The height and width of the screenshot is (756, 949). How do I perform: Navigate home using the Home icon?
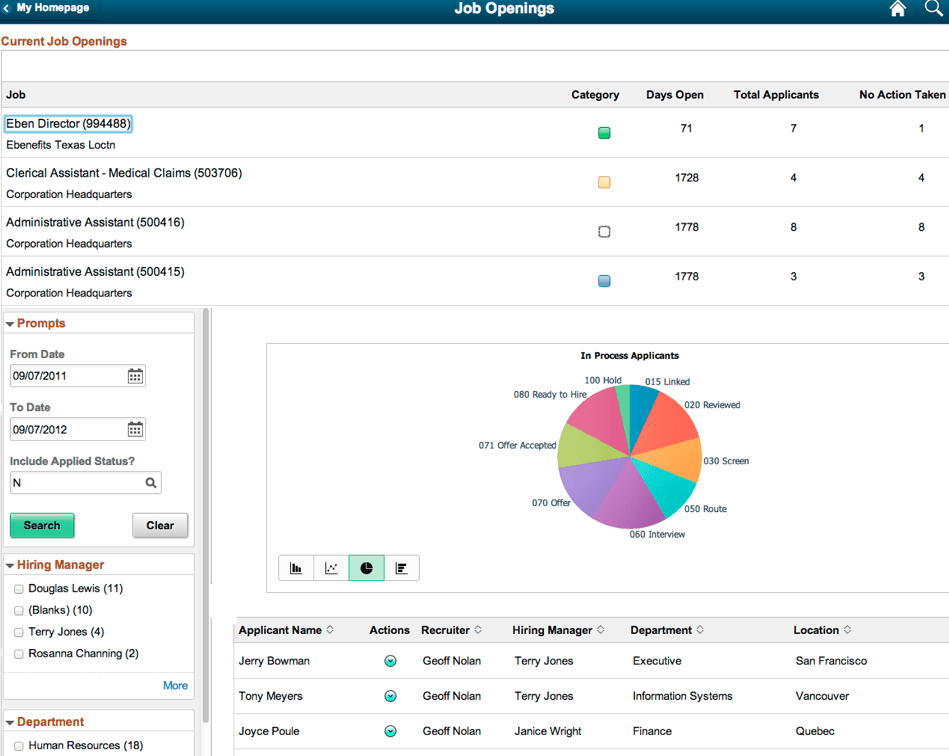897,9
